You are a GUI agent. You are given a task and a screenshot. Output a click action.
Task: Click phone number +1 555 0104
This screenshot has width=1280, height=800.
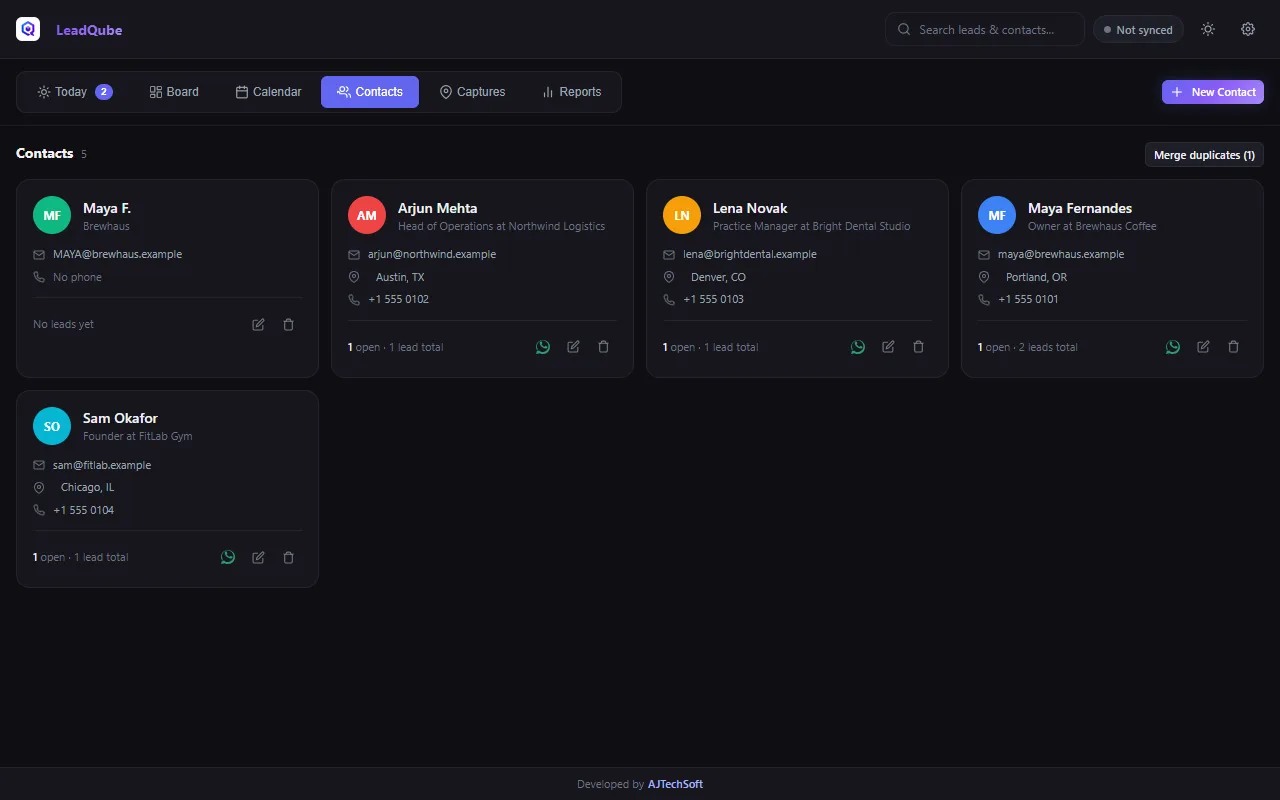[x=84, y=510]
